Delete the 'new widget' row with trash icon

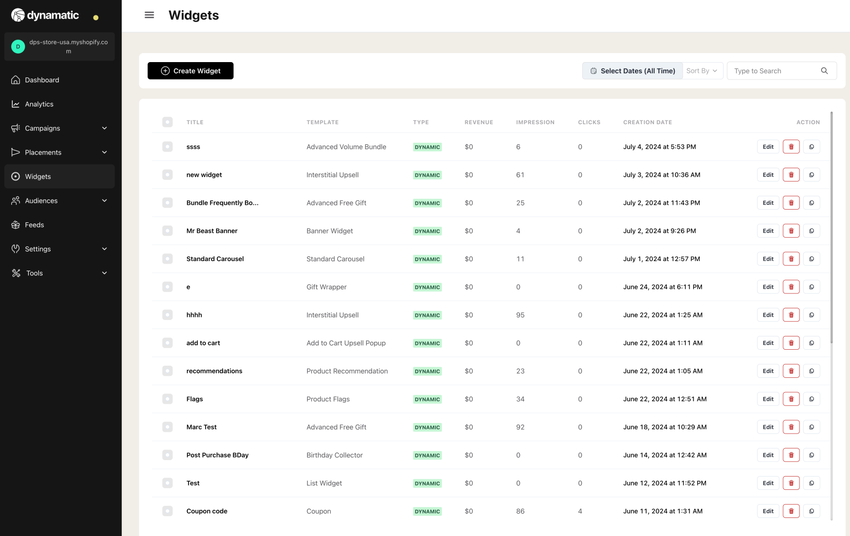(x=791, y=175)
